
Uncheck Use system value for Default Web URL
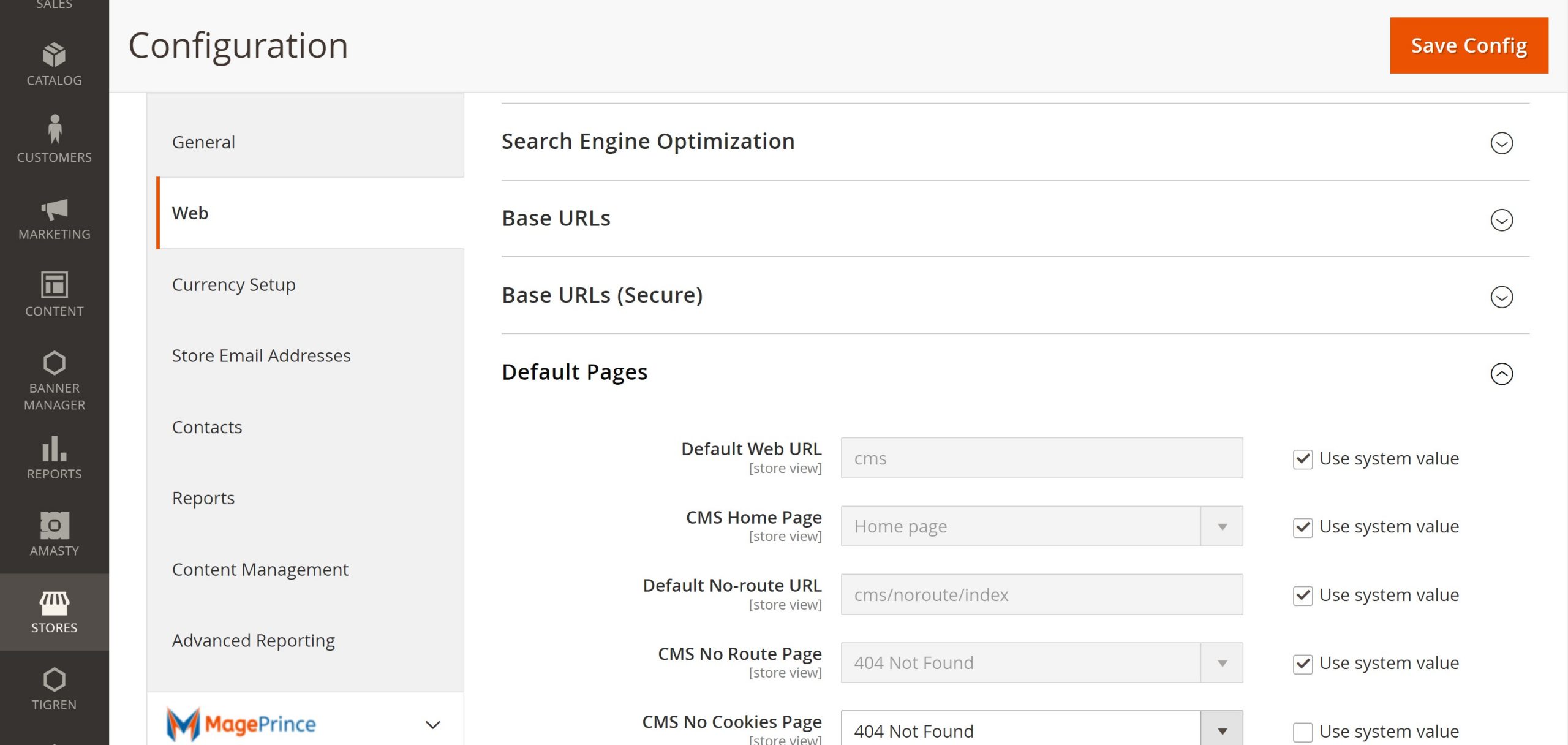pos(1302,459)
